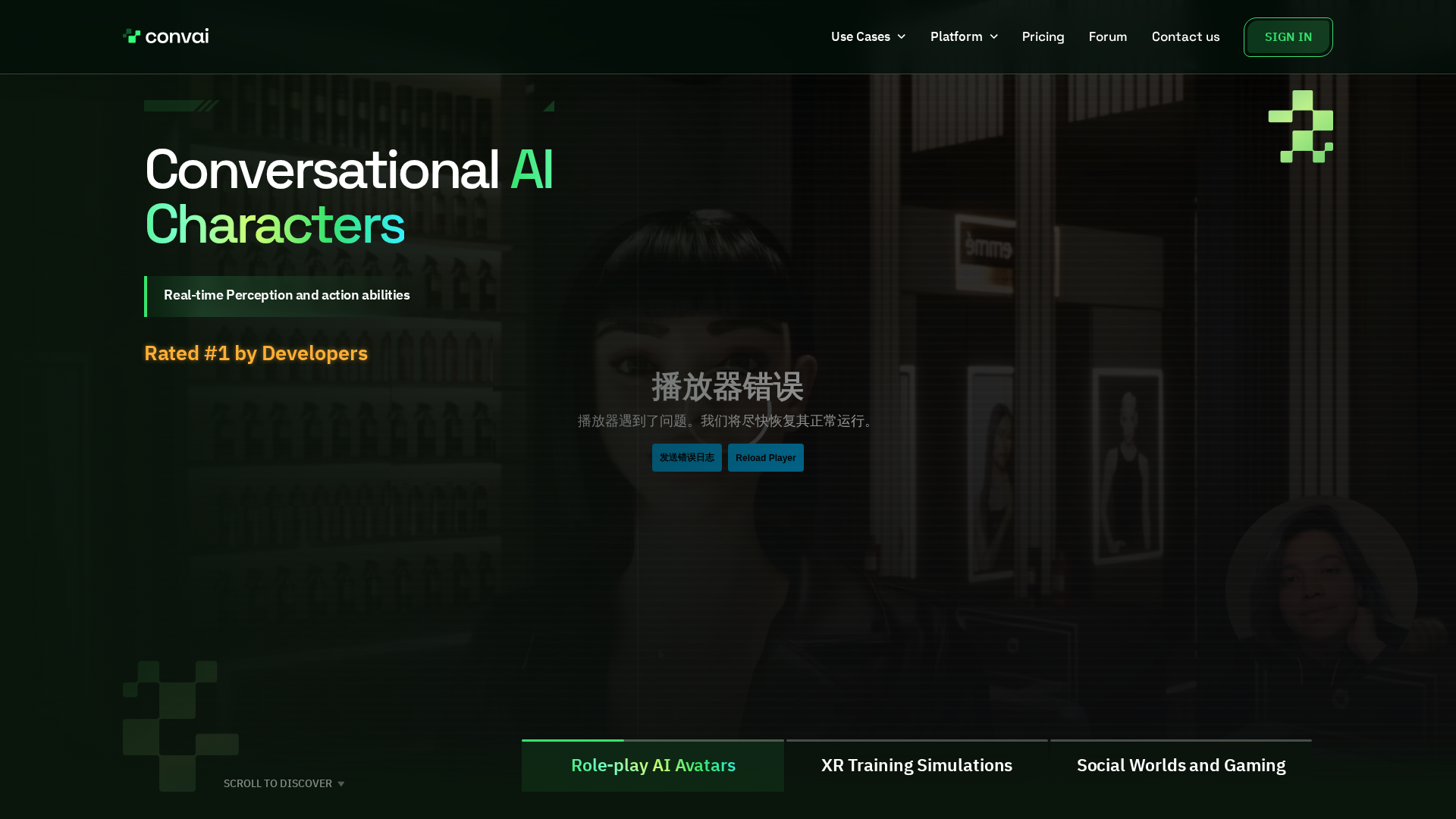Switch to Social Worlds and Gaming tab
This screenshot has width=1456, height=819.
1181,766
